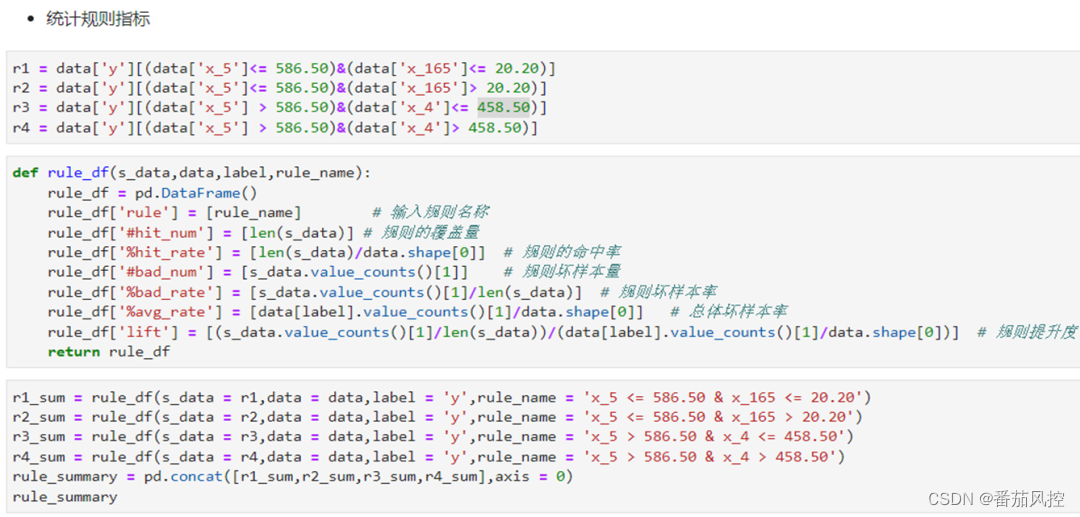Click the rule_summary = pd.concat line
Screen dimensions: 1080x517
tap(293, 476)
